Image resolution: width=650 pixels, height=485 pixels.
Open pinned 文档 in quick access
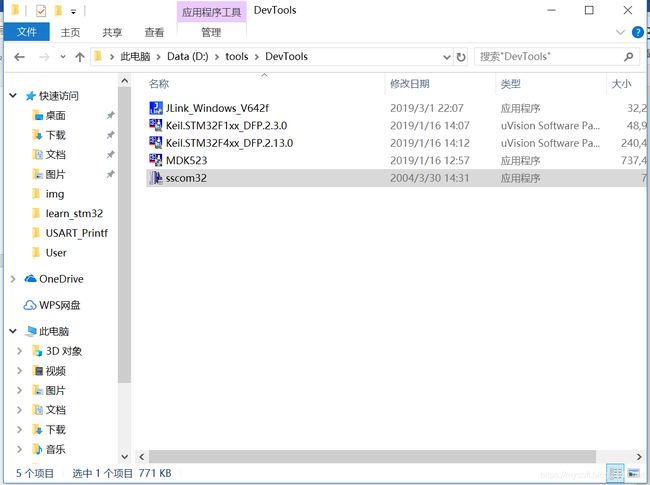click(x=55, y=155)
